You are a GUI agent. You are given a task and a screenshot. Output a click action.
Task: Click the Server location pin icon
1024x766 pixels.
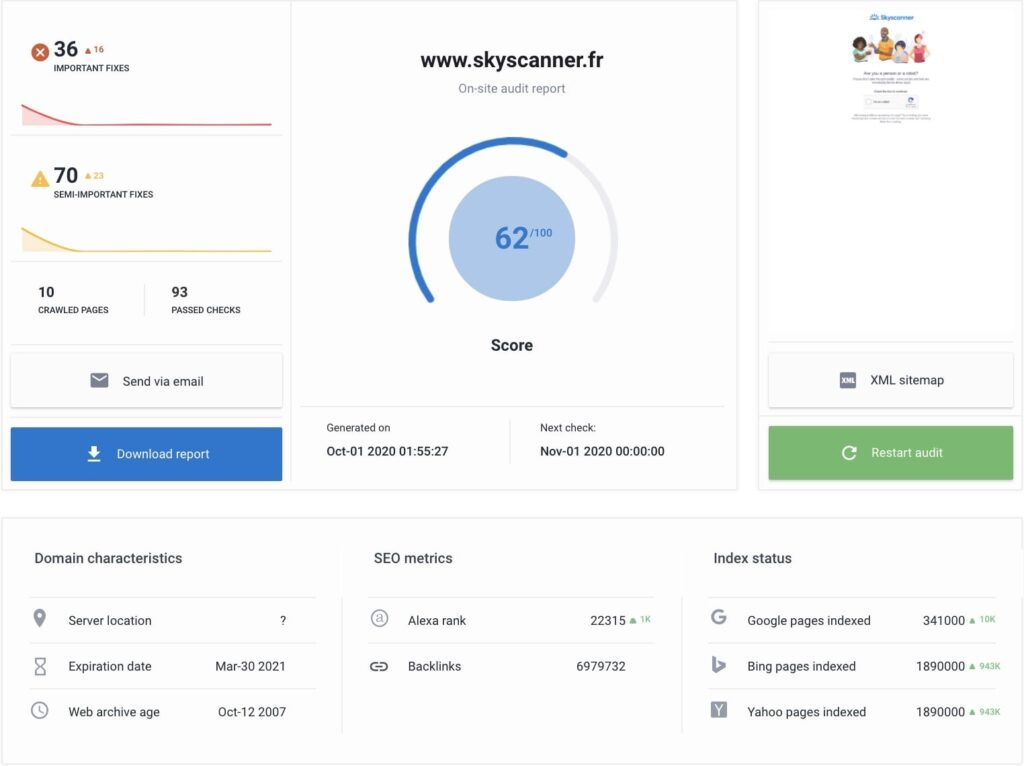tap(40, 618)
